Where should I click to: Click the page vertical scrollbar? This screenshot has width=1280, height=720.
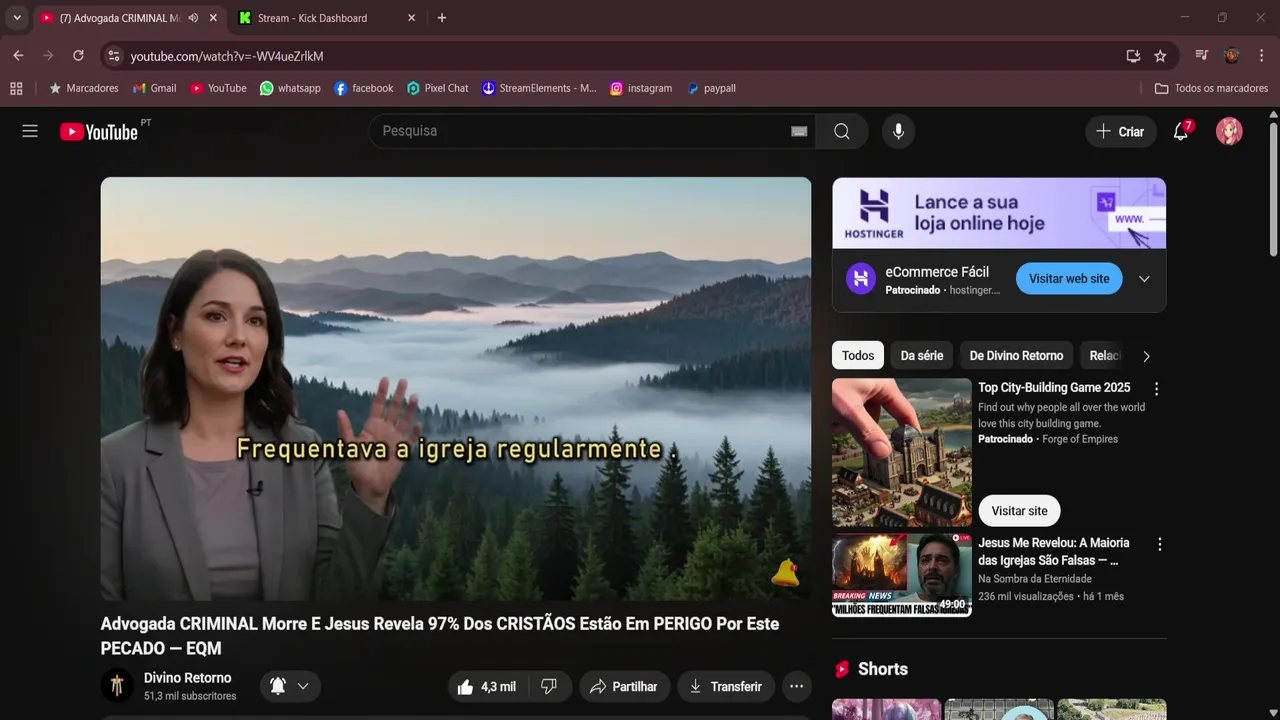coord(1273,190)
